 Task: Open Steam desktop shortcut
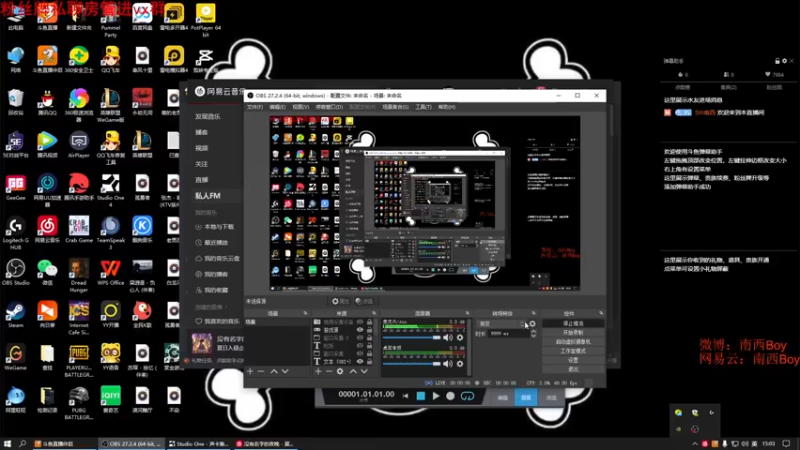[15, 314]
